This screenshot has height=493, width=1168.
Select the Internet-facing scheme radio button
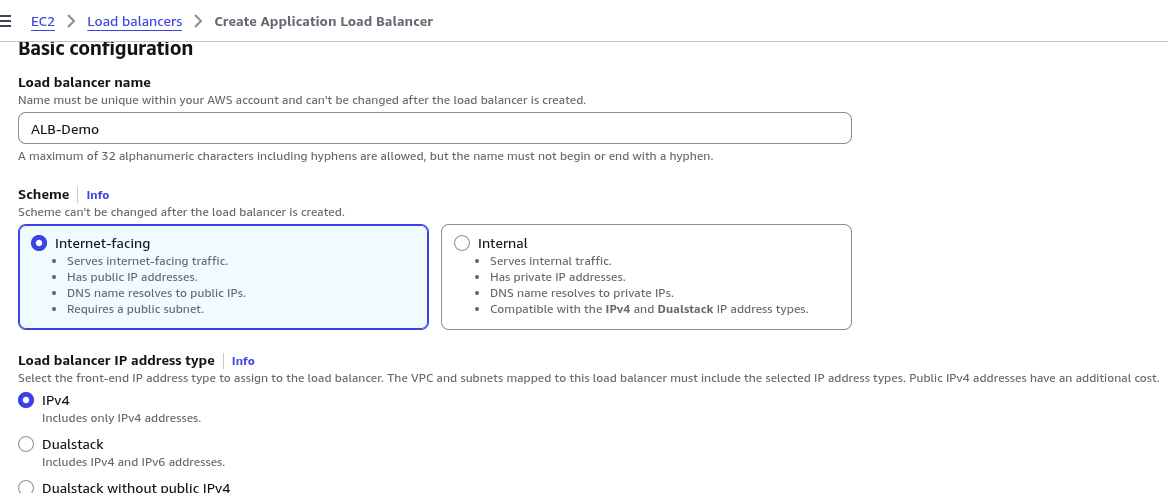(39, 244)
